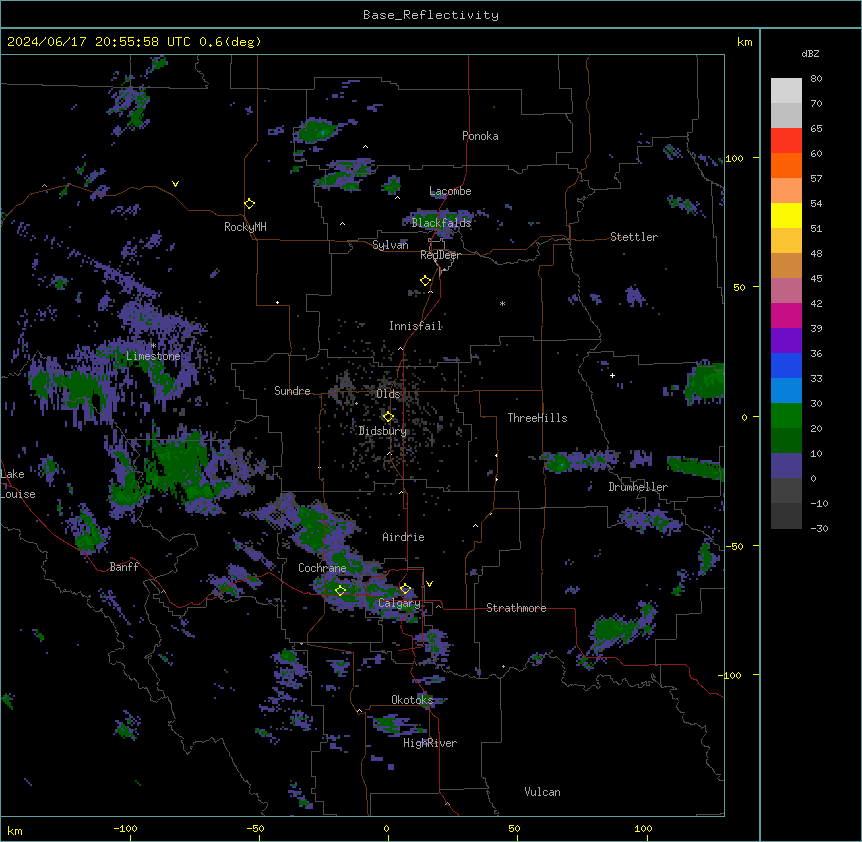The height and width of the screenshot is (842, 862).
Task: Click the Olds city label
Action: (388, 394)
